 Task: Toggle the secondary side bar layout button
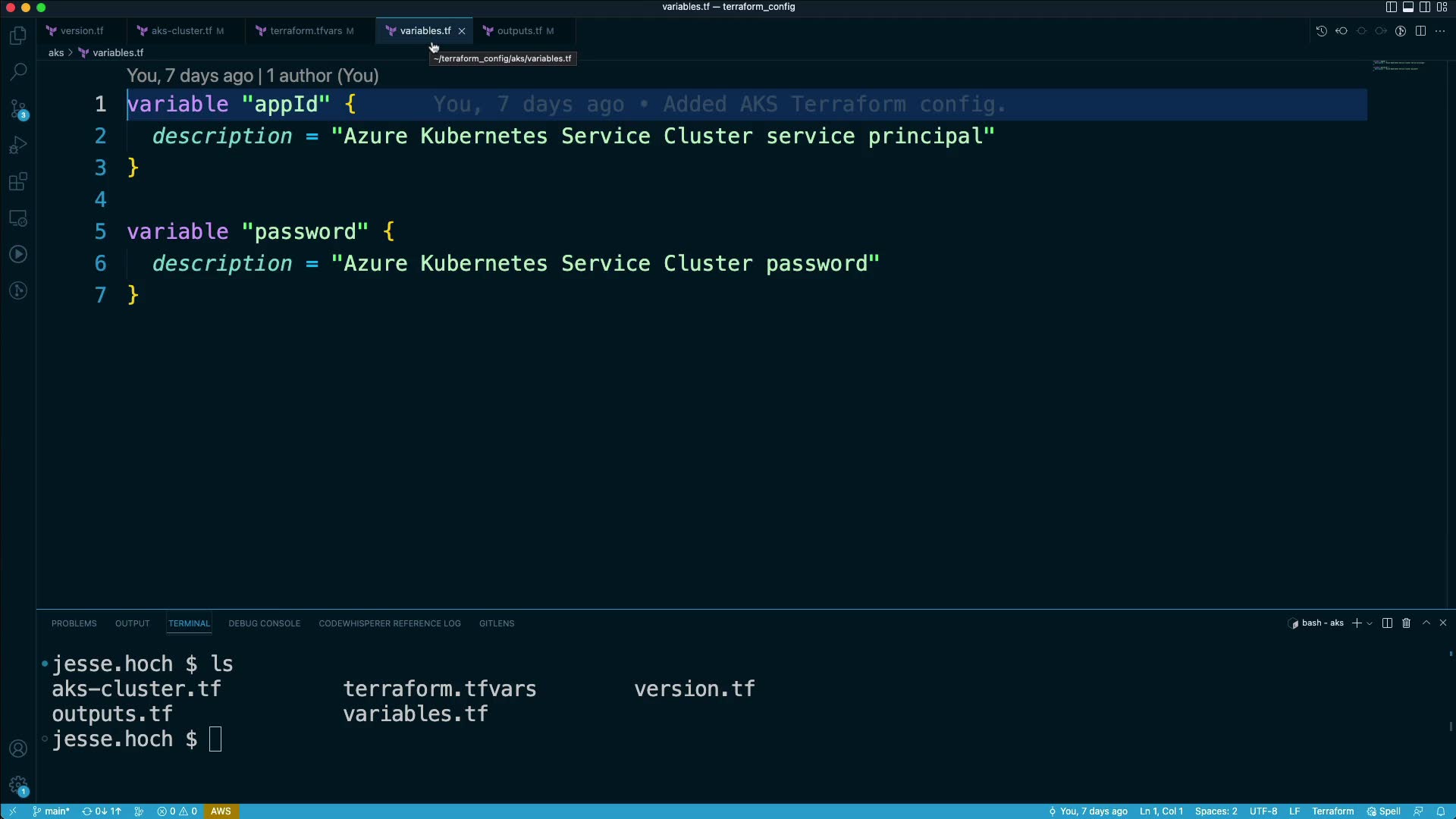pyautogui.click(x=1425, y=7)
